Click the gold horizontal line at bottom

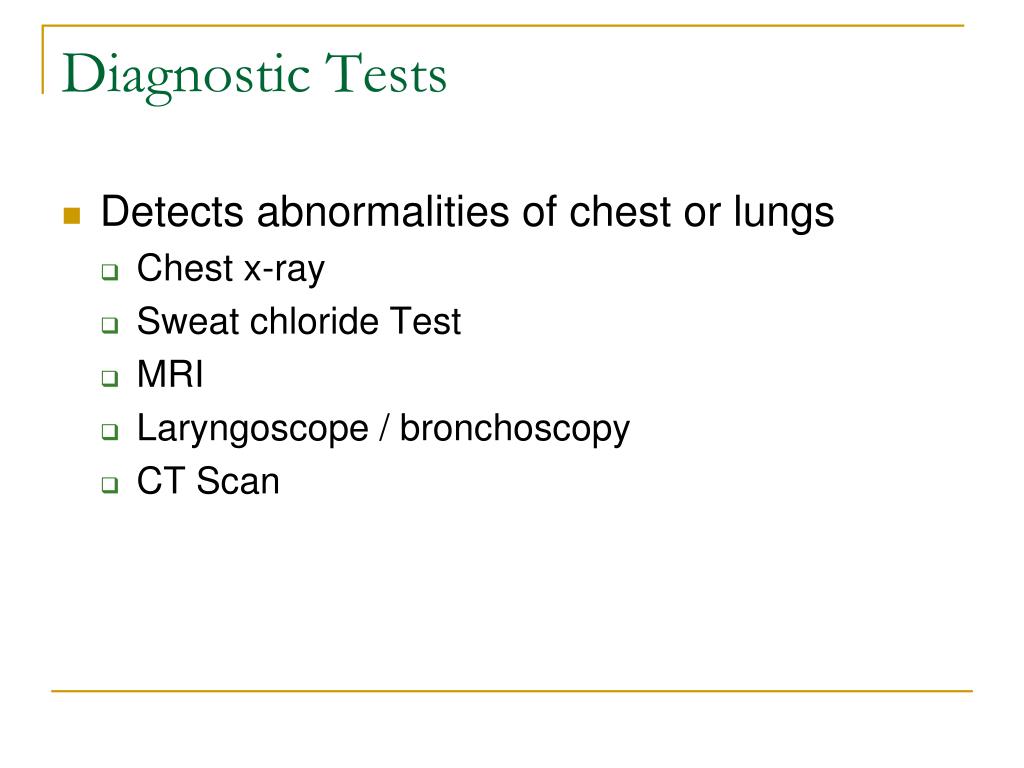[x=512, y=690]
